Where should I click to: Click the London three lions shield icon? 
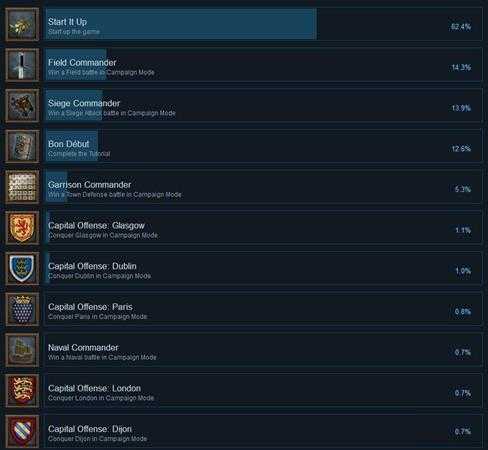(x=22, y=391)
